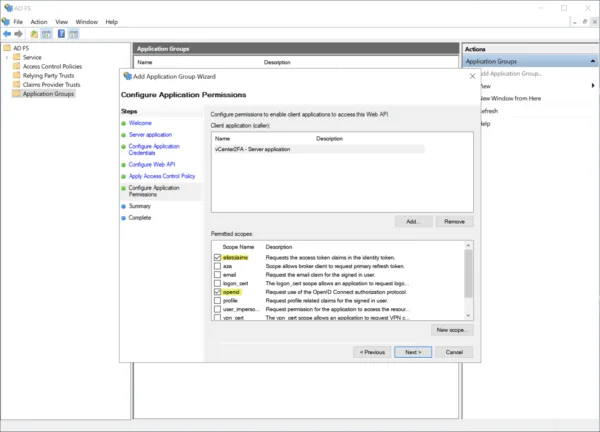The image size is (600, 432).
Task: Click the Forward arrow toolbar icon
Action: pyautogui.click(x=18, y=34)
